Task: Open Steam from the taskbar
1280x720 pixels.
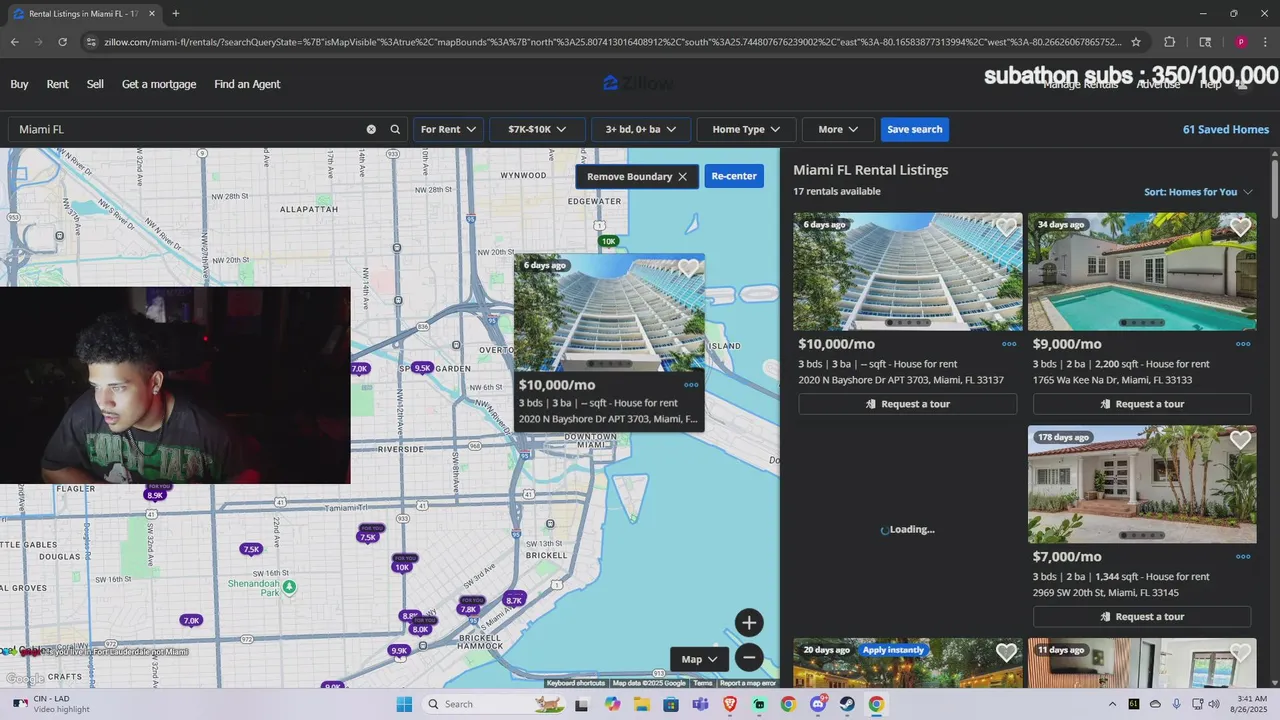Action: 847,704
